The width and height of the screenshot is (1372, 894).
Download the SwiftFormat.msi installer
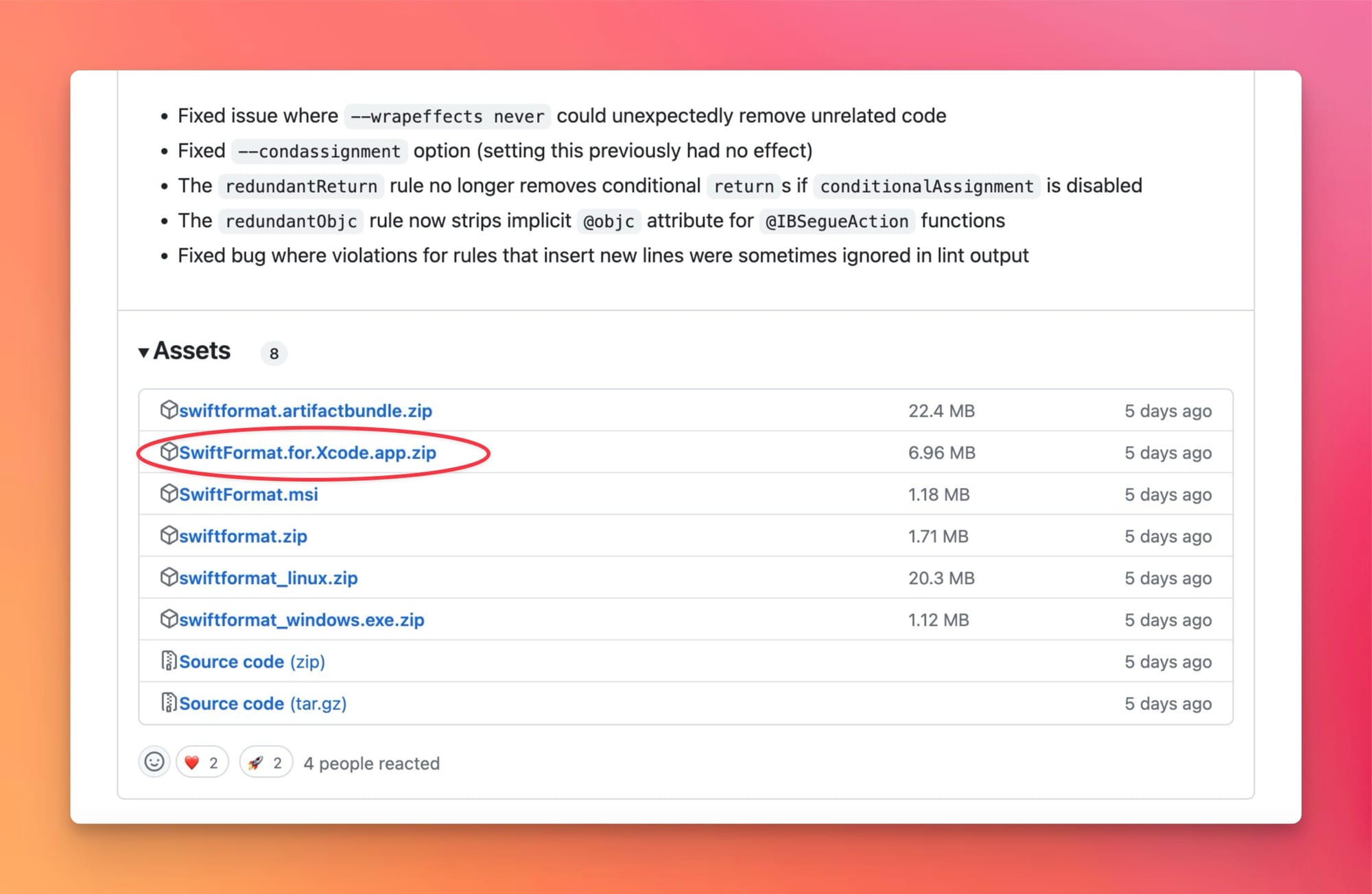point(248,495)
